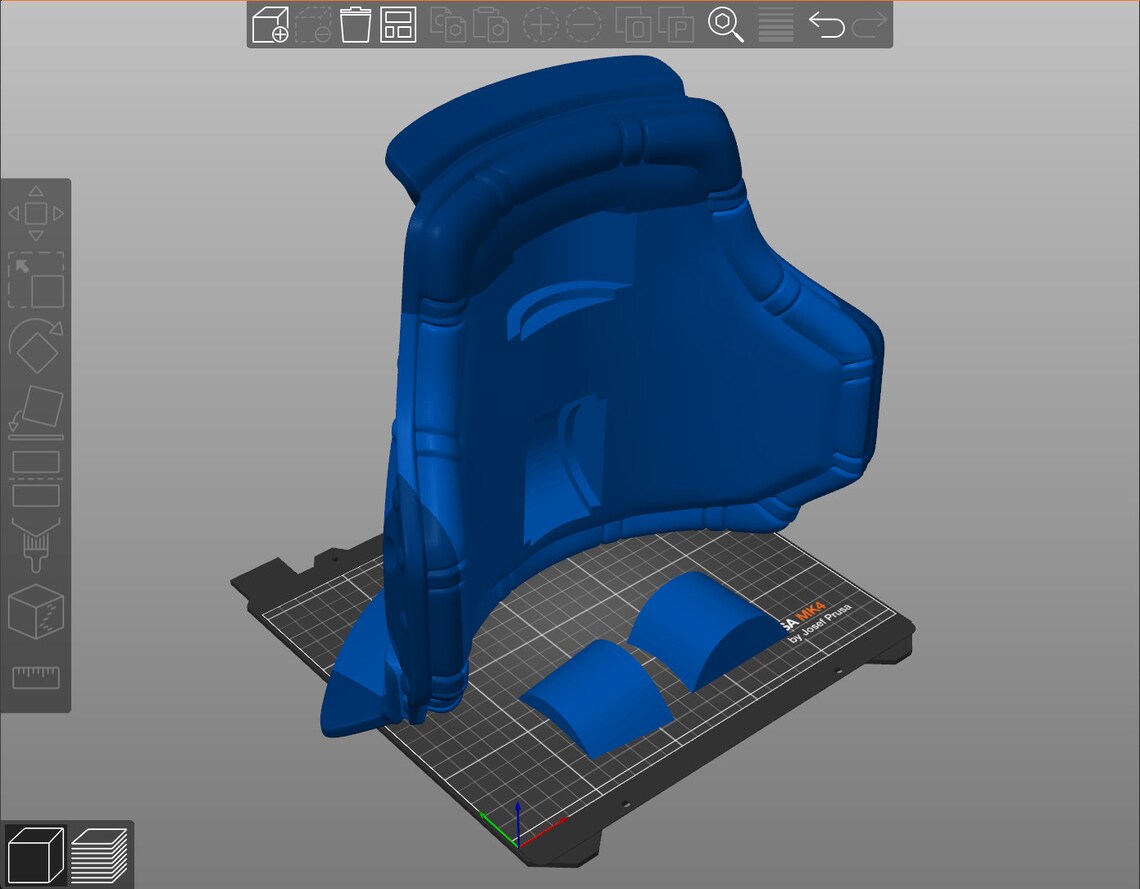Select the Place on face tool
The width and height of the screenshot is (1140, 889).
pos(36,413)
